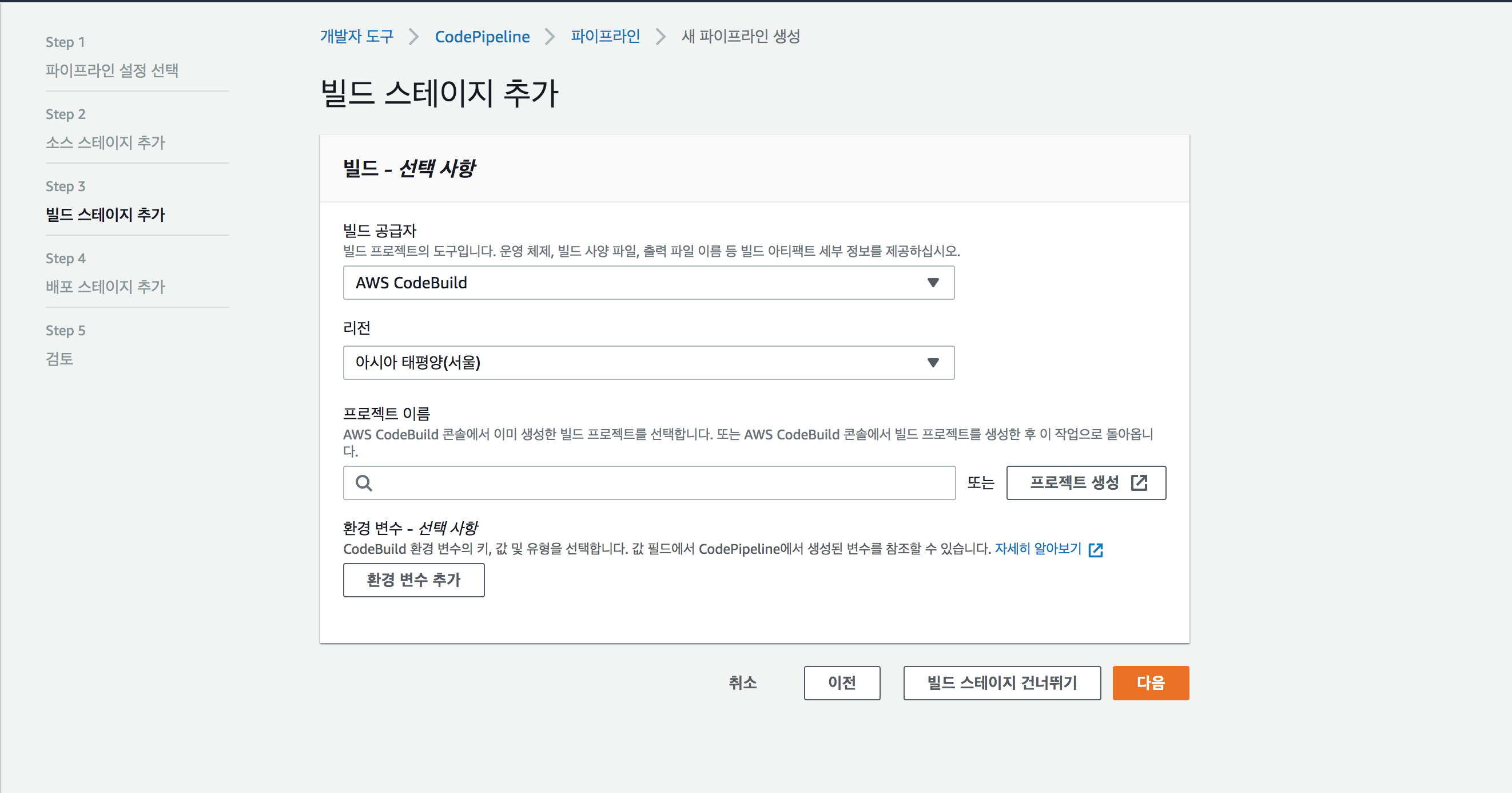
Task: Click the search magnifier icon in project name field
Action: pyautogui.click(x=364, y=483)
